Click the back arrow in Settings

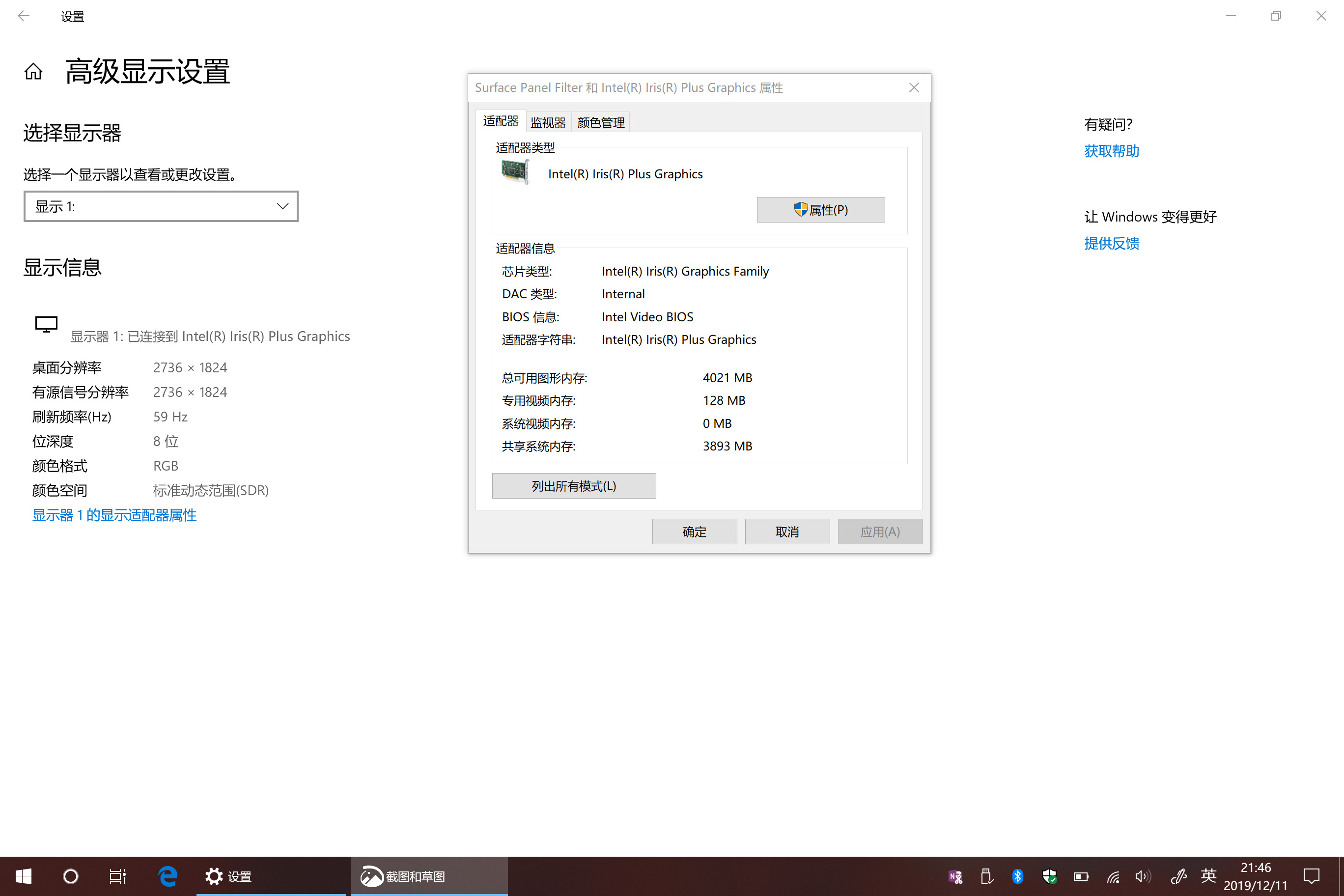pyautogui.click(x=24, y=16)
